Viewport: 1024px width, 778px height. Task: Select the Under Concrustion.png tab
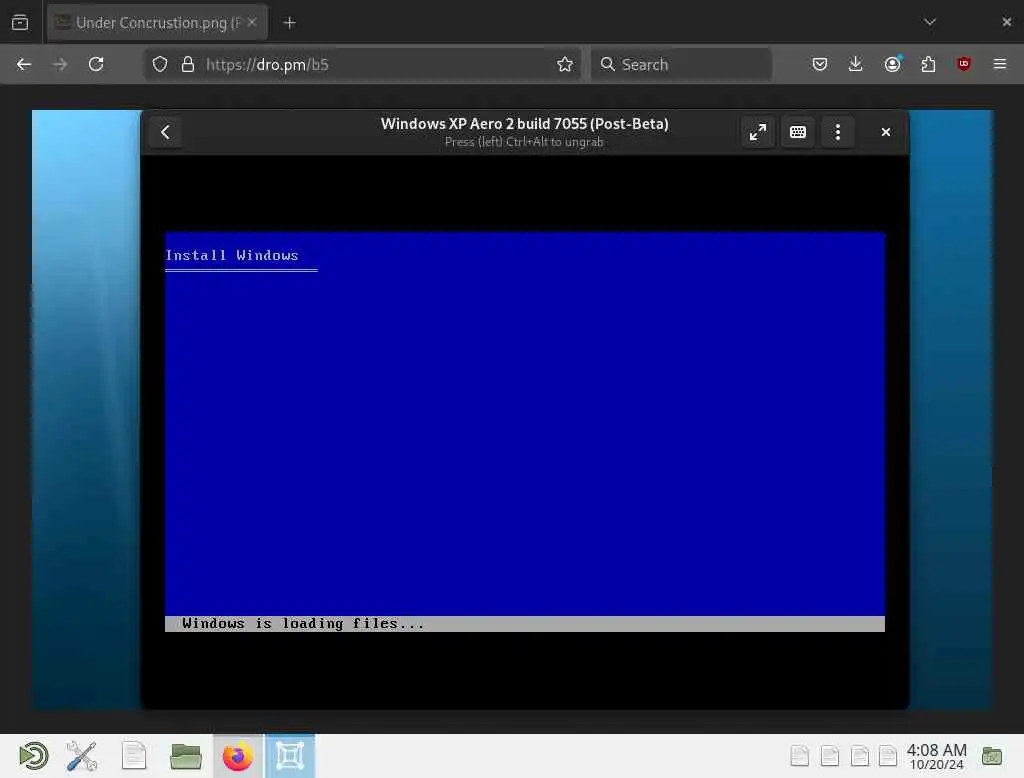[x=157, y=23]
